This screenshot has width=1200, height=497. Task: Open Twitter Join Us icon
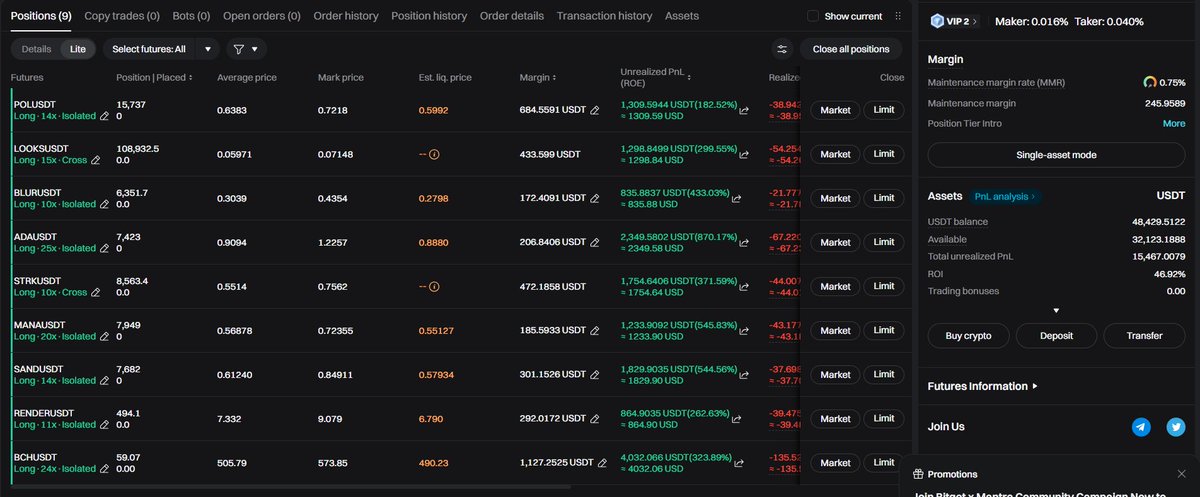tap(1175, 427)
